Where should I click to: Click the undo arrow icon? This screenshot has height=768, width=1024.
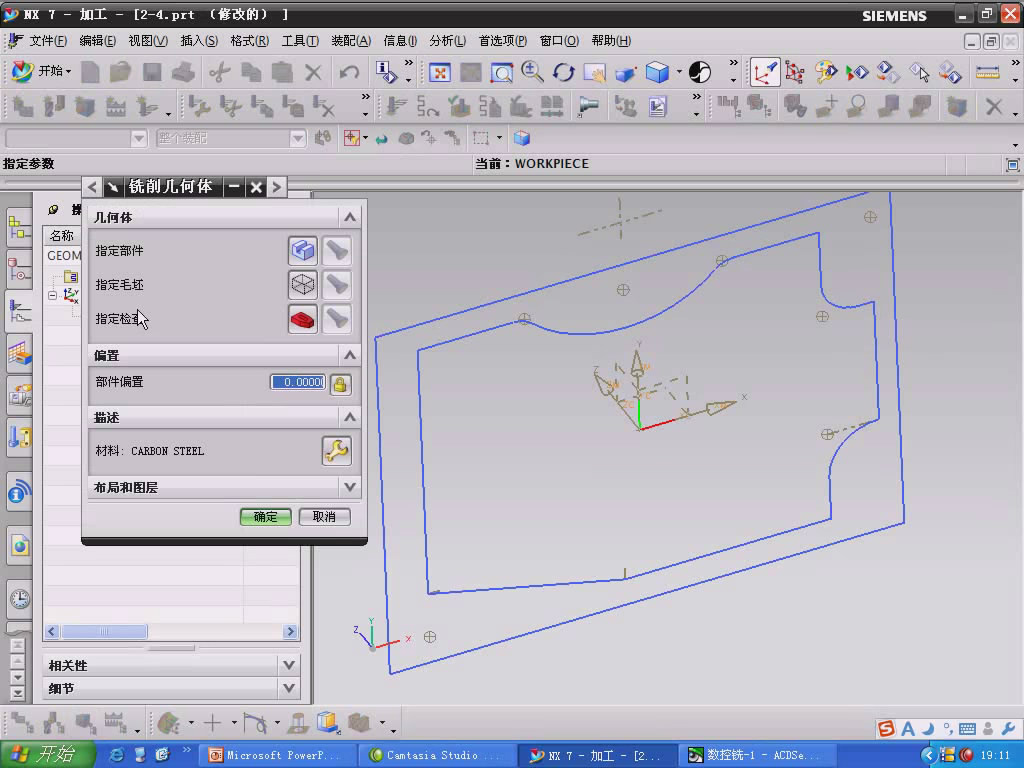pyautogui.click(x=349, y=72)
